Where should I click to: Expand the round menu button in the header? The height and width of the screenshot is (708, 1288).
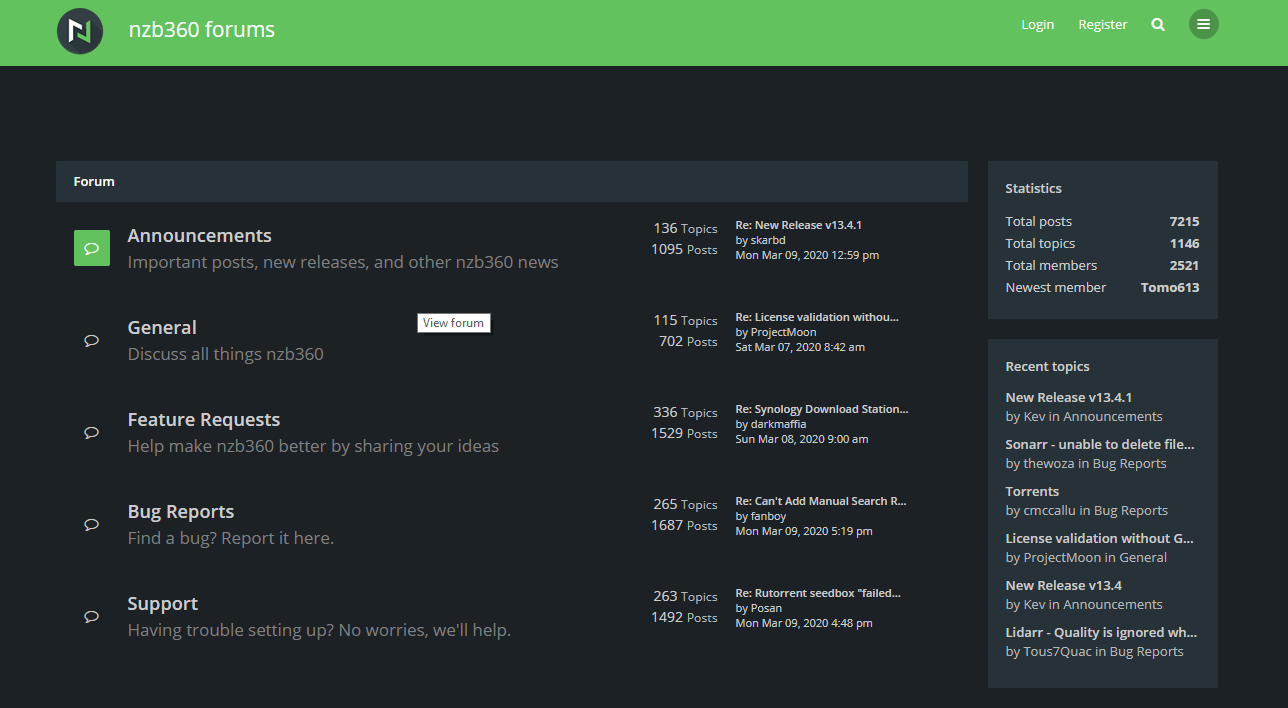pos(1203,24)
